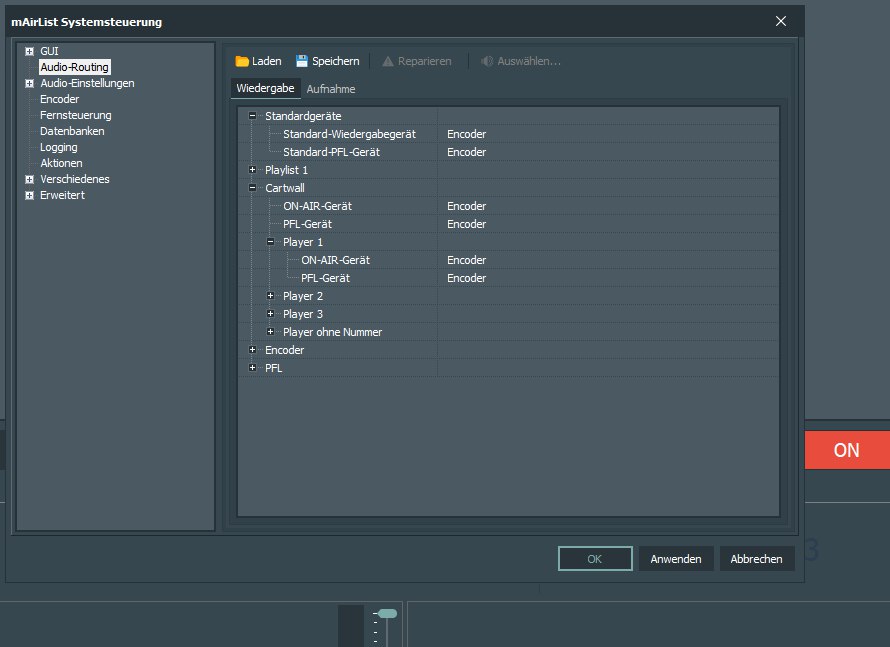Toggle the red ON button in main window
Screen dimensions: 890x647
pos(847,450)
